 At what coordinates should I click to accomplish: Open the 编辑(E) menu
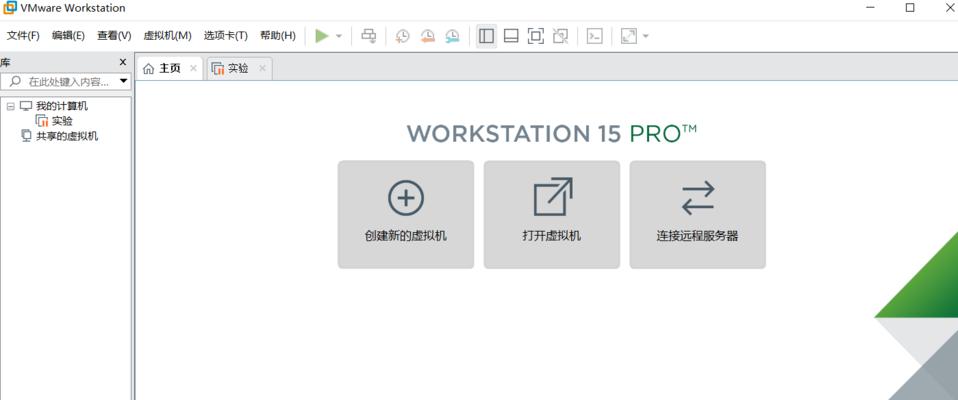point(68,35)
